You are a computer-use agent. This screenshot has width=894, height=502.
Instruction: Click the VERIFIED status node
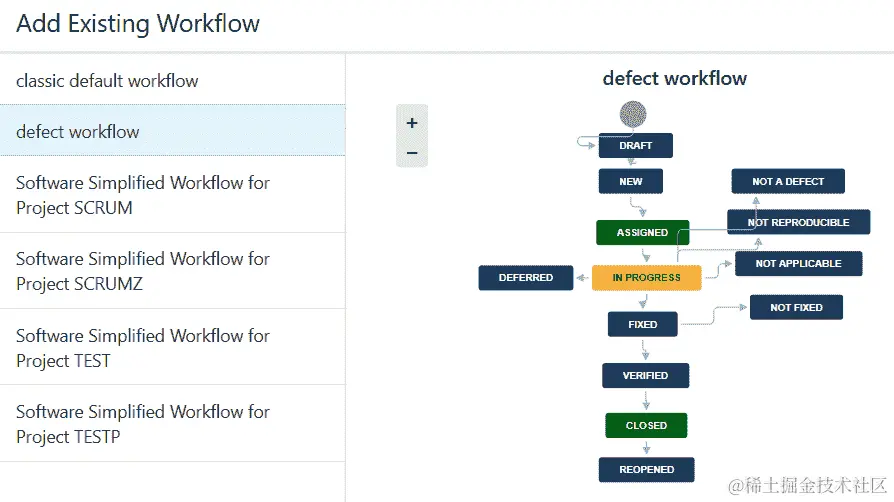click(645, 375)
